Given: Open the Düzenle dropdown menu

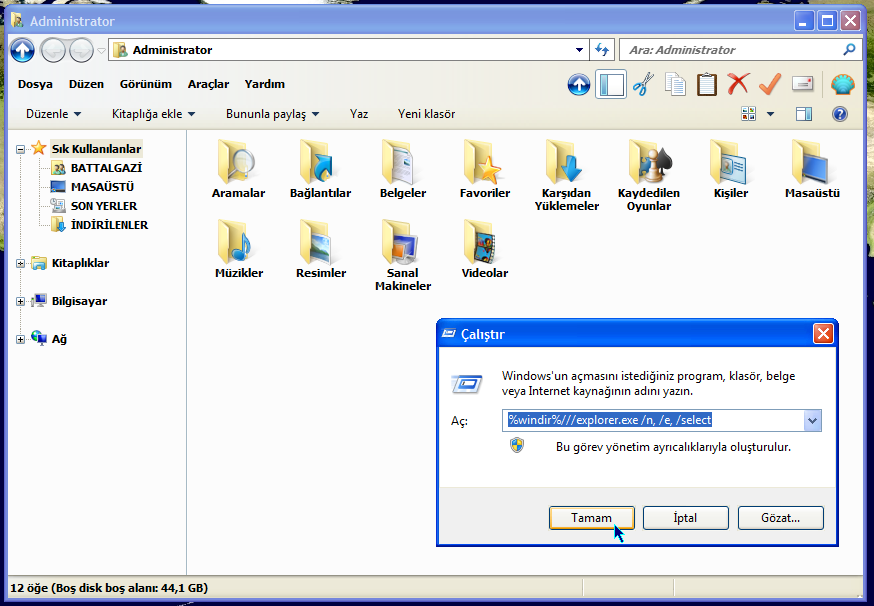Looking at the screenshot, I should (x=54, y=114).
